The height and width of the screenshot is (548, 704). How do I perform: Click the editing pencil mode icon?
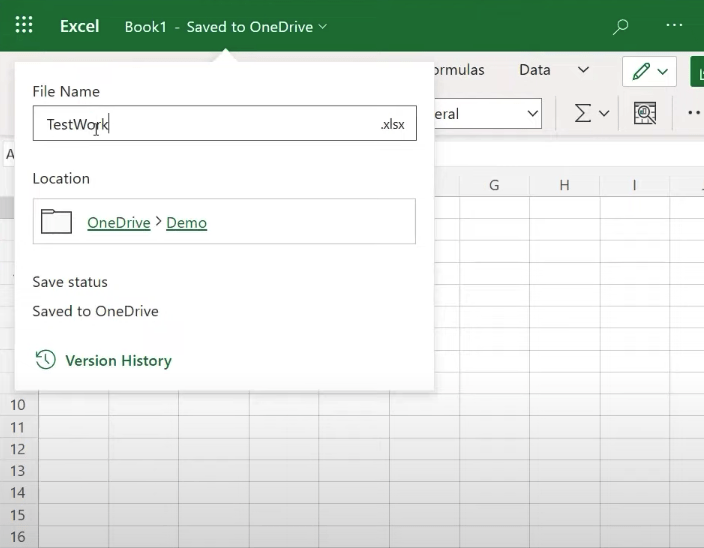coord(641,71)
